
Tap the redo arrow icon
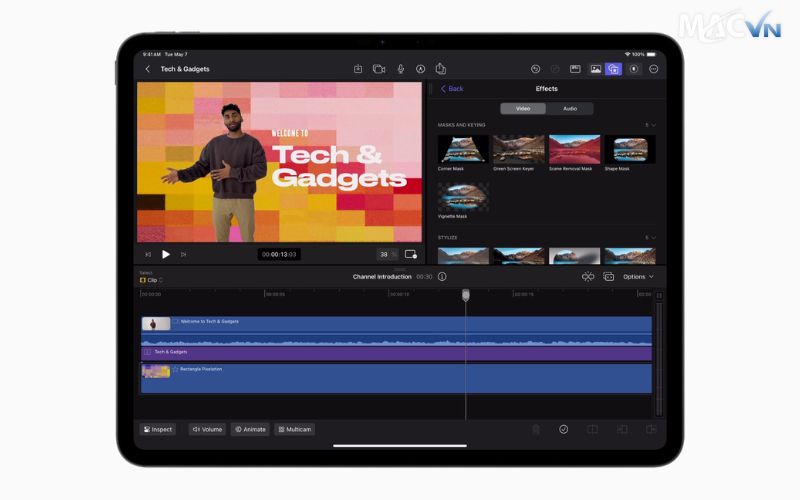(x=555, y=69)
